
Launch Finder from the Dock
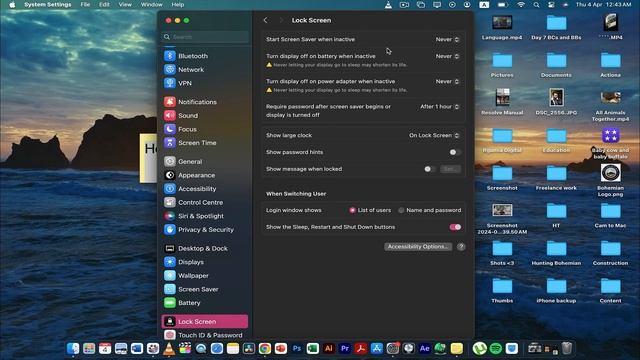point(73,348)
